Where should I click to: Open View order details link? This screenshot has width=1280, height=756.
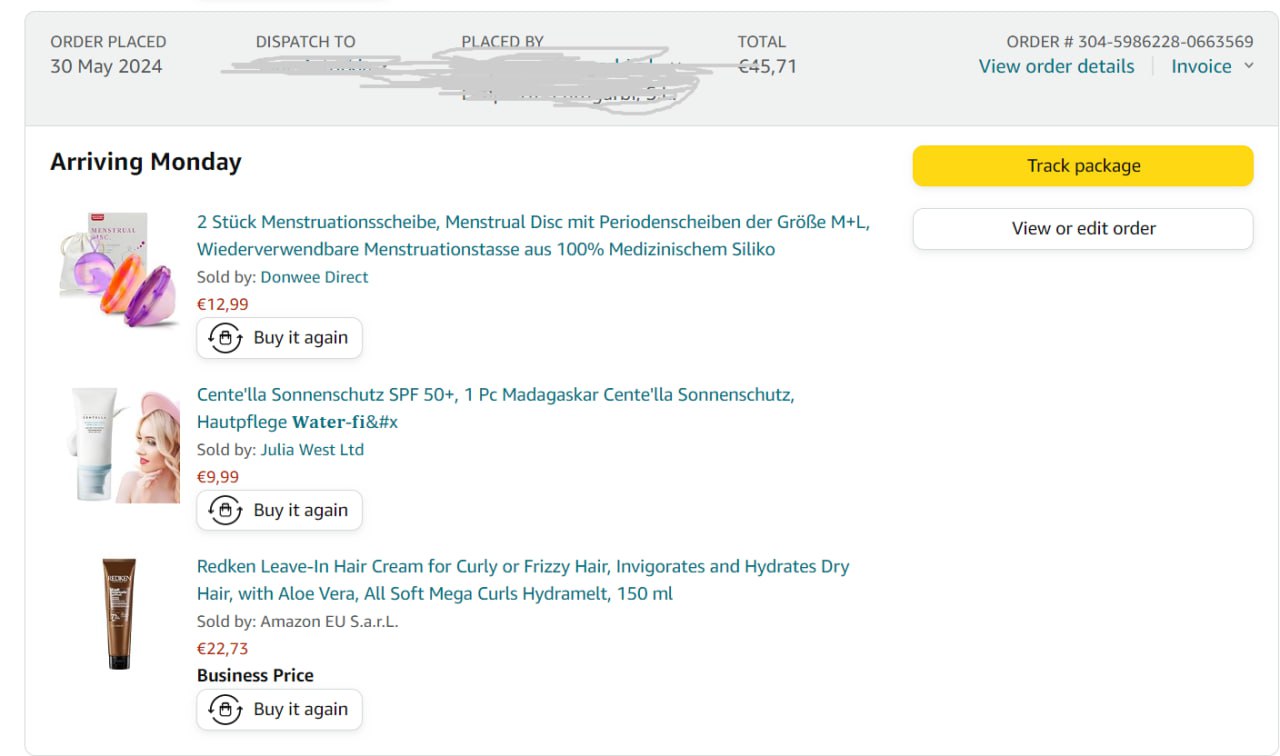1056,66
